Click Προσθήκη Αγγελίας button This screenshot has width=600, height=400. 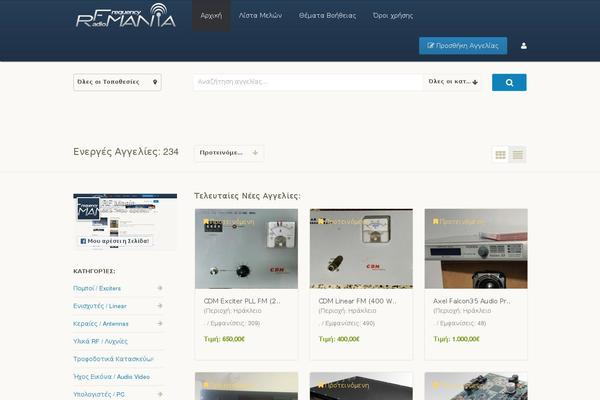click(463, 46)
